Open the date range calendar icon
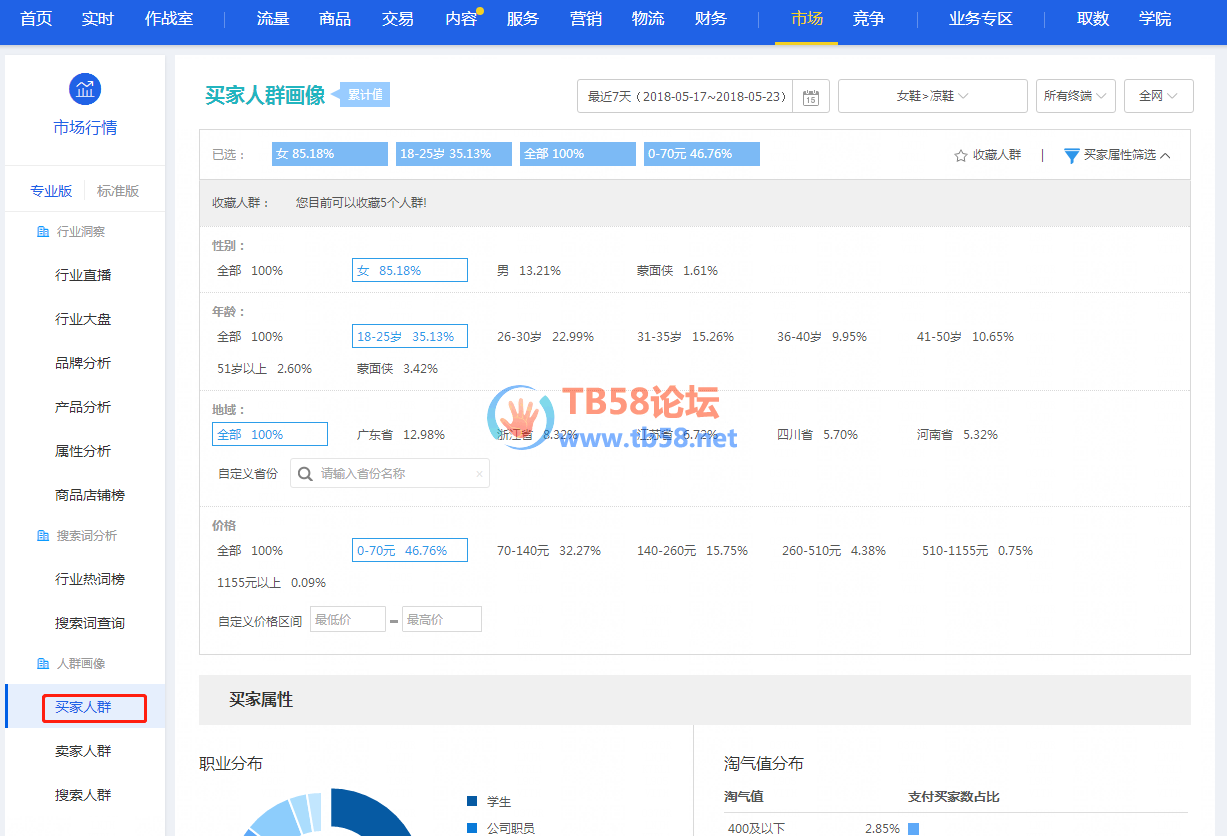 [x=811, y=97]
